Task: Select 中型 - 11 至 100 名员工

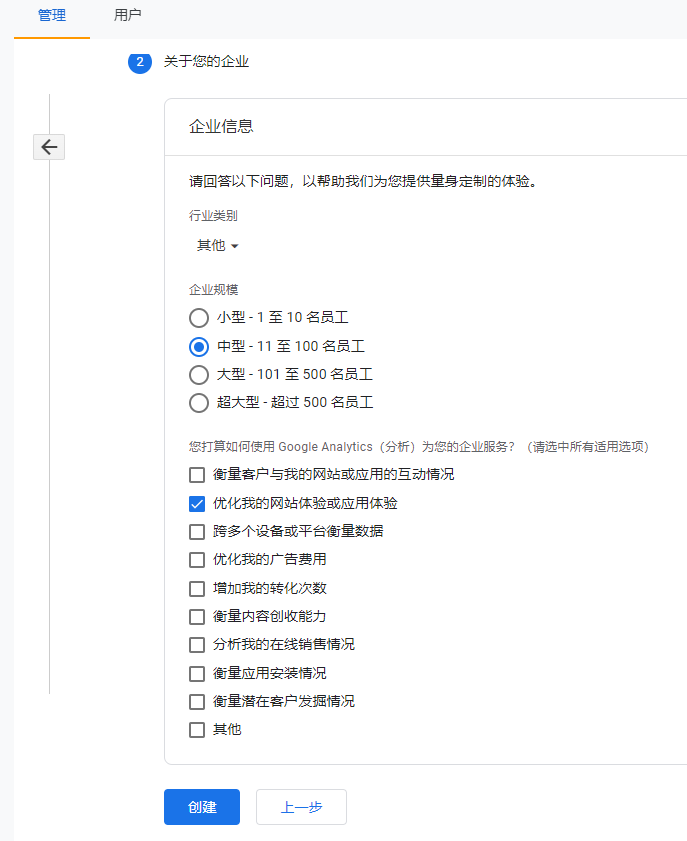Action: click(x=198, y=346)
